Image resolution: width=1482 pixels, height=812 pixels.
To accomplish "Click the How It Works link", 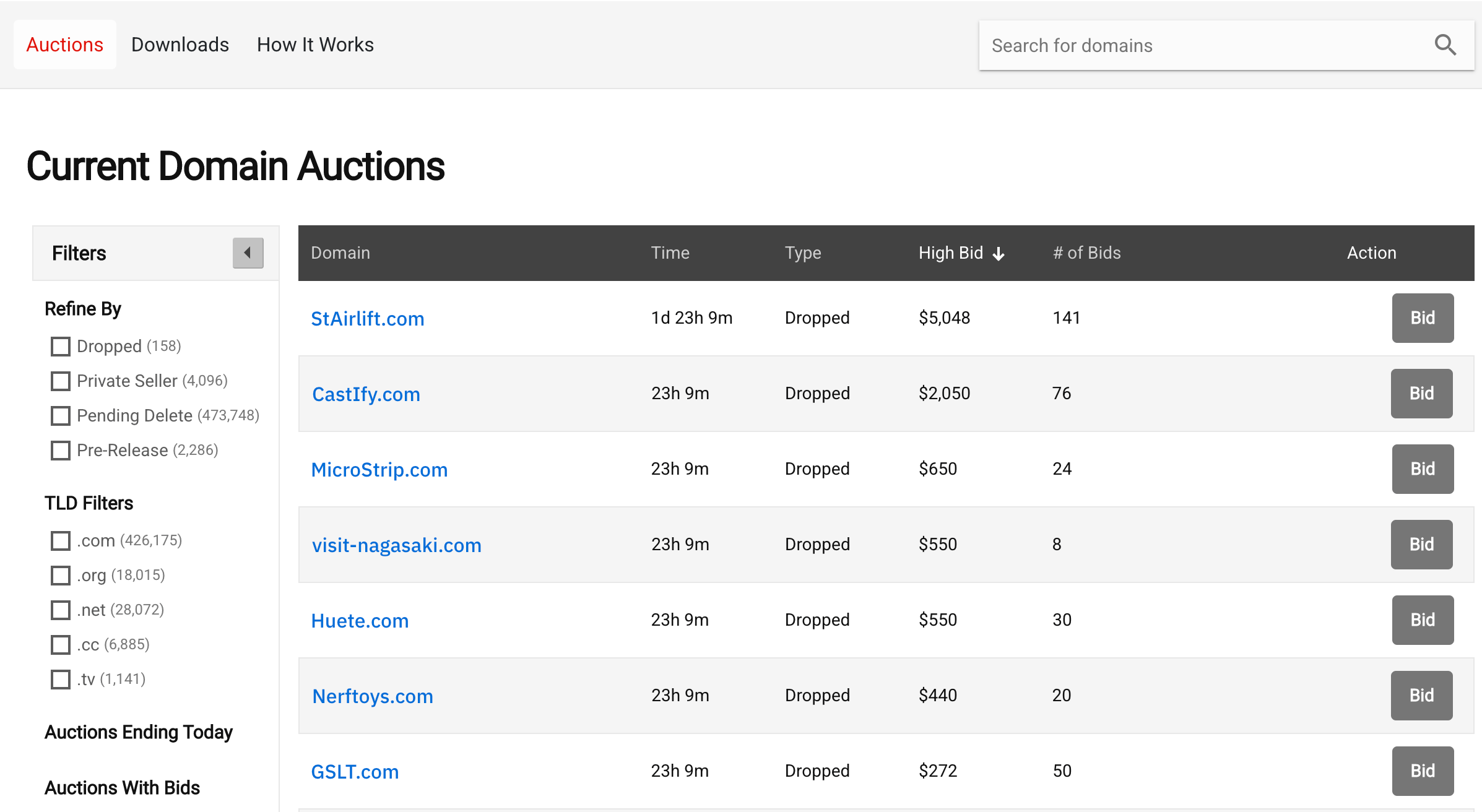I will pos(315,43).
